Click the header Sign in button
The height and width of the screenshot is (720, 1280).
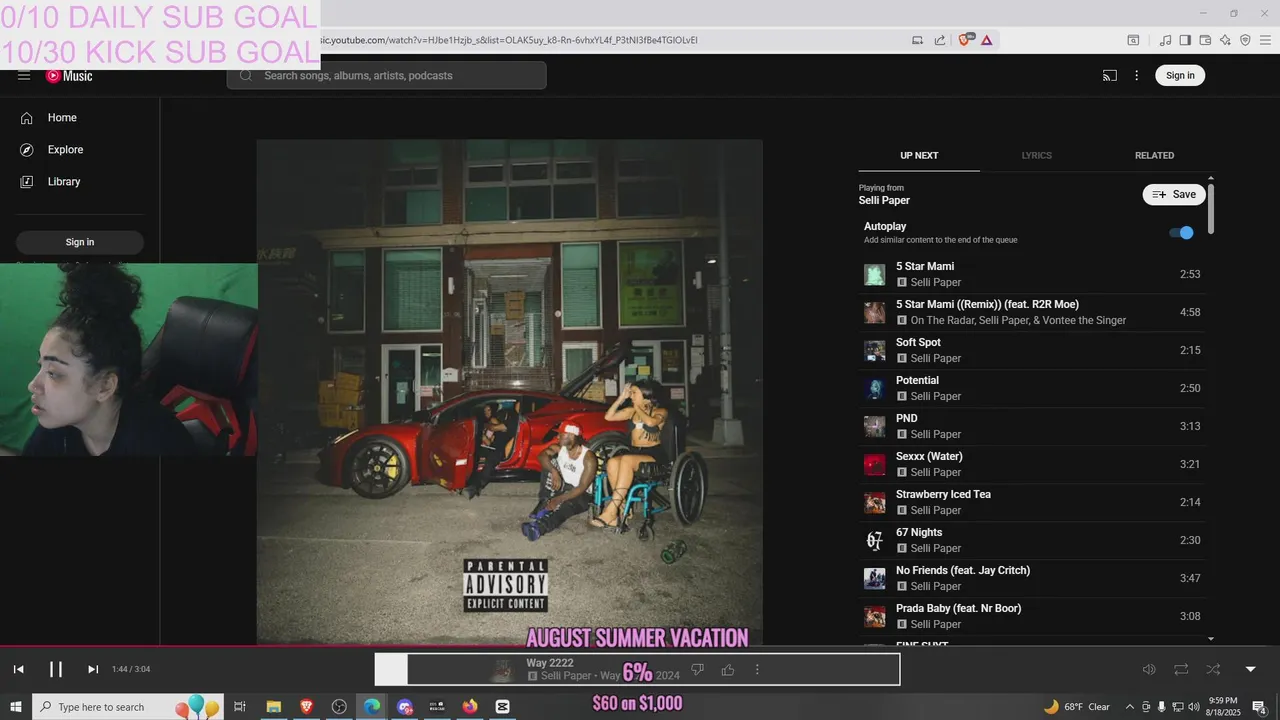tap(1180, 76)
